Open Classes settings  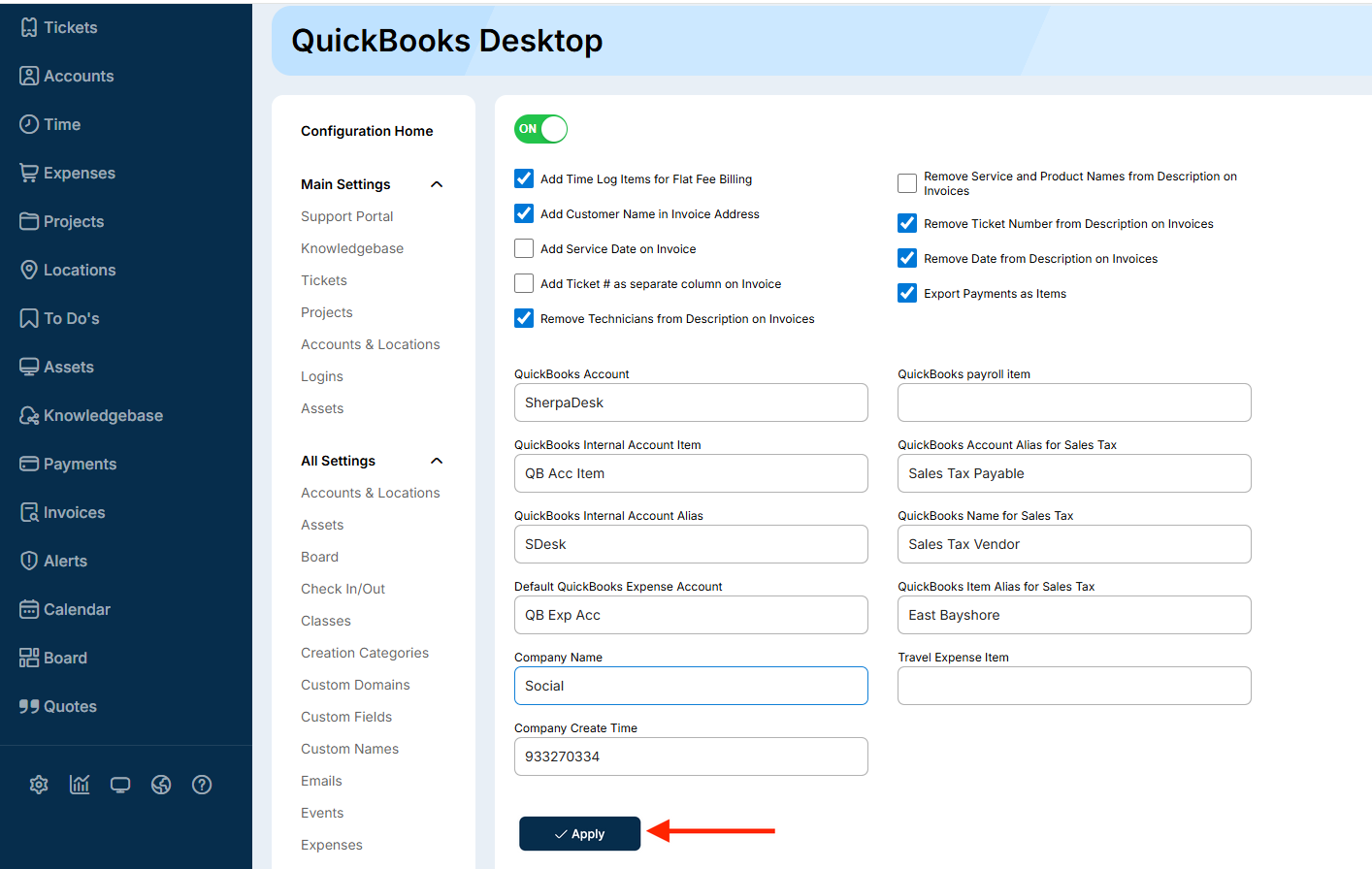pyautogui.click(x=326, y=621)
